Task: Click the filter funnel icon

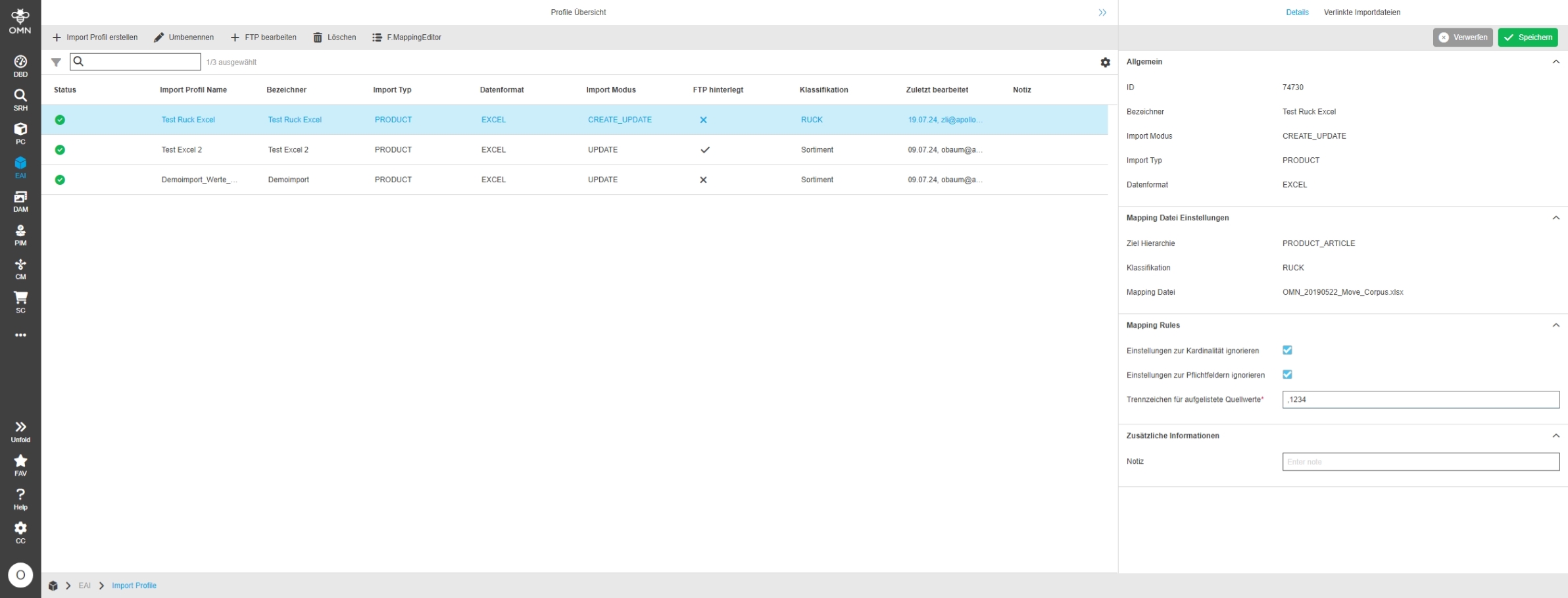Action: [x=56, y=62]
